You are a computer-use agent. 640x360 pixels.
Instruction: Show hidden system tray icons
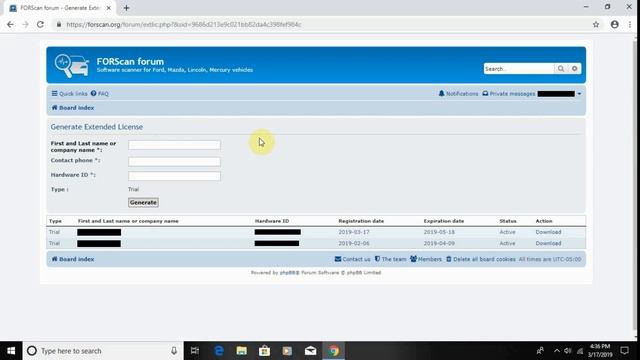[x=557, y=351]
